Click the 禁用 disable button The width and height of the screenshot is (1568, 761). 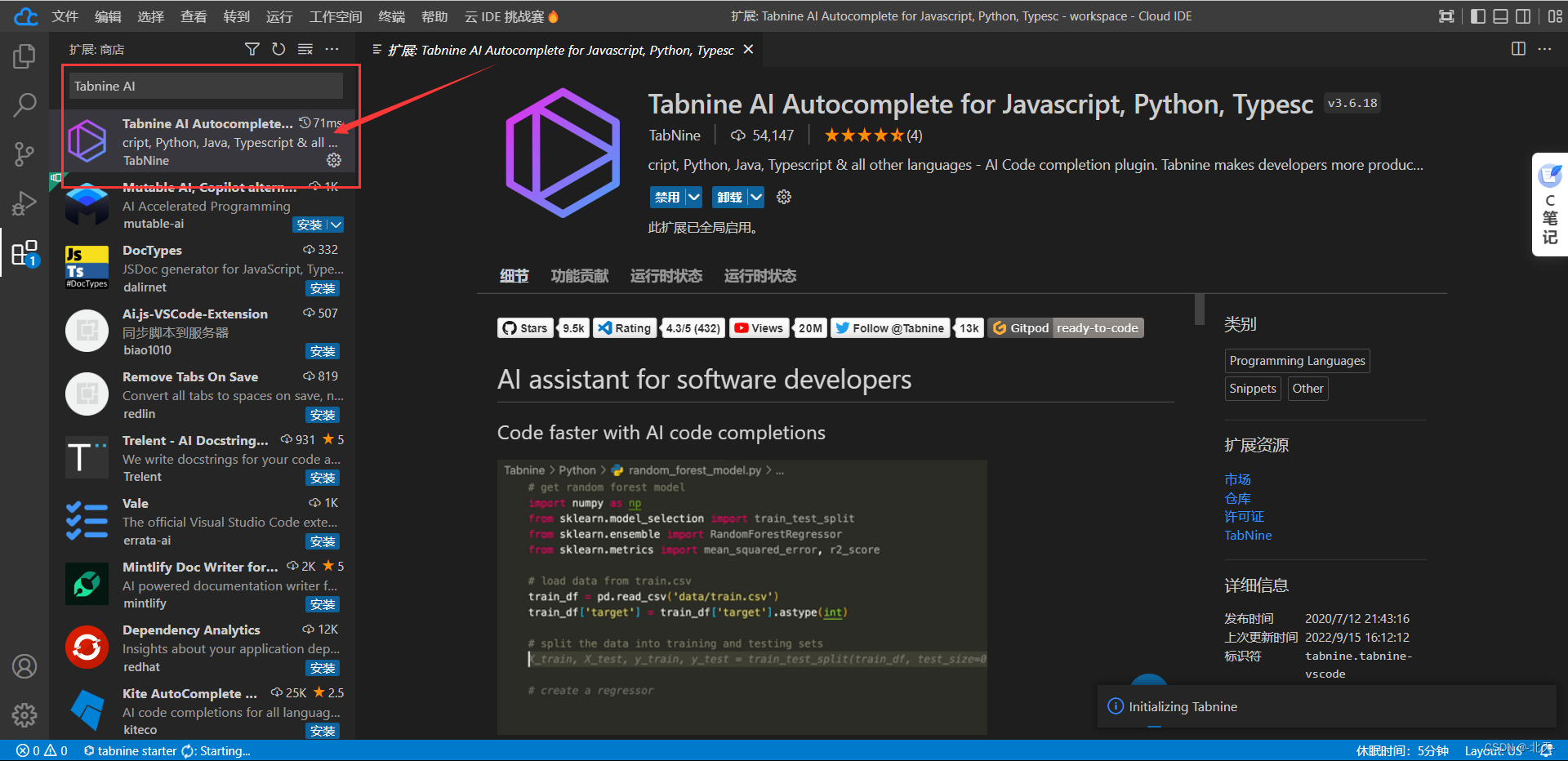(667, 197)
